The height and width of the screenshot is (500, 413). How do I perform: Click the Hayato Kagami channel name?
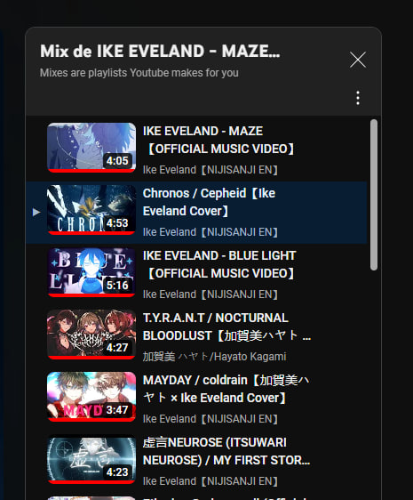pyautogui.click(x=214, y=357)
